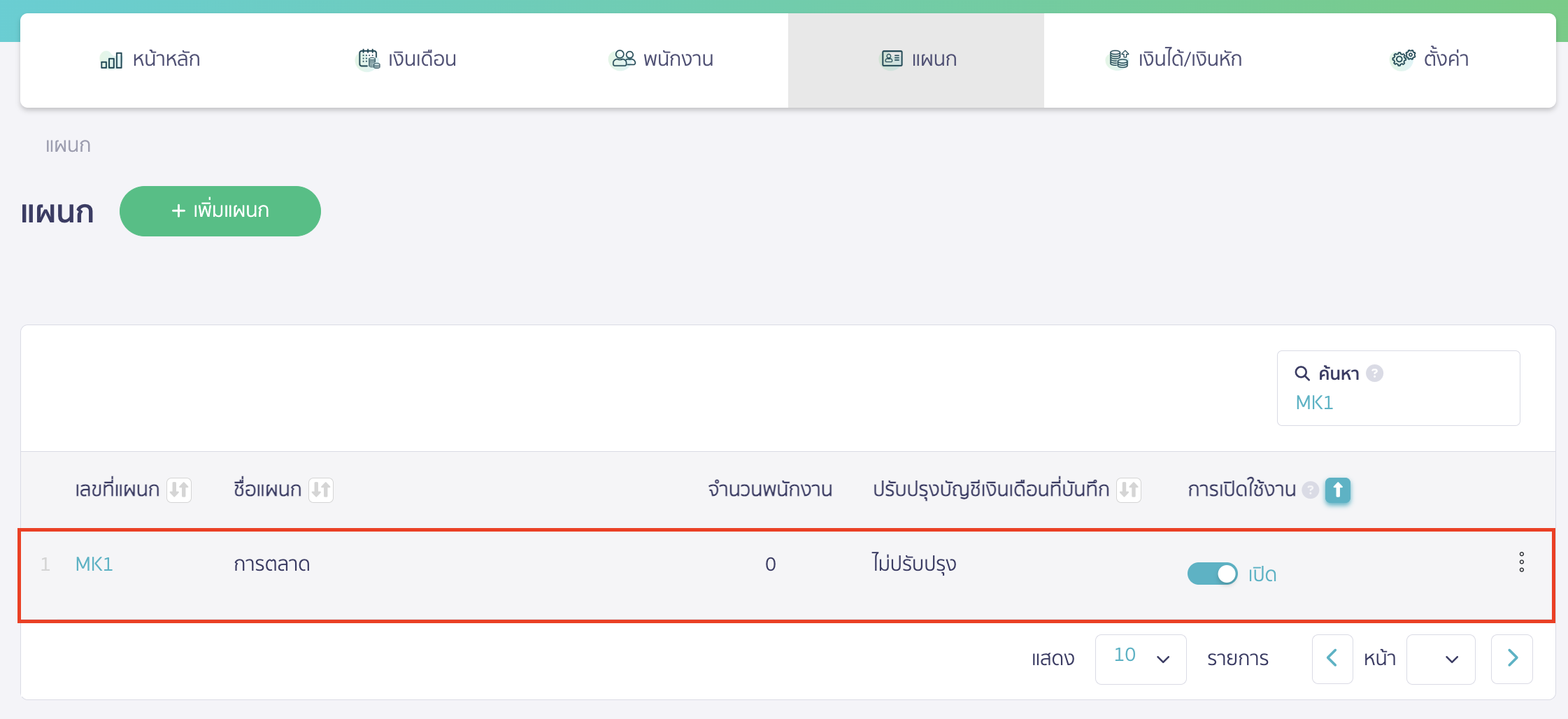Click the employees icon on พนักงาน tab
This screenshot has height=719, width=1568.
[622, 59]
